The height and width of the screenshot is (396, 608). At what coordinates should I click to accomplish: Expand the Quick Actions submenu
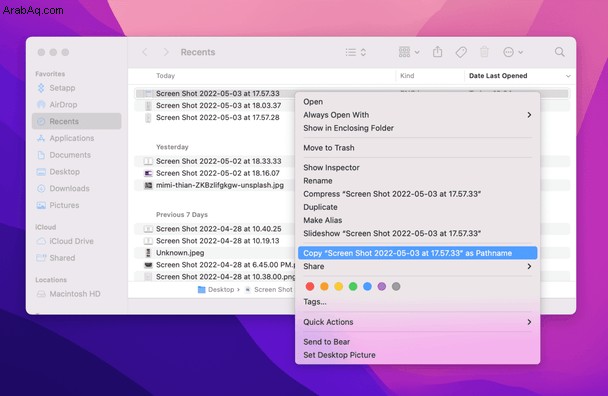click(418, 322)
